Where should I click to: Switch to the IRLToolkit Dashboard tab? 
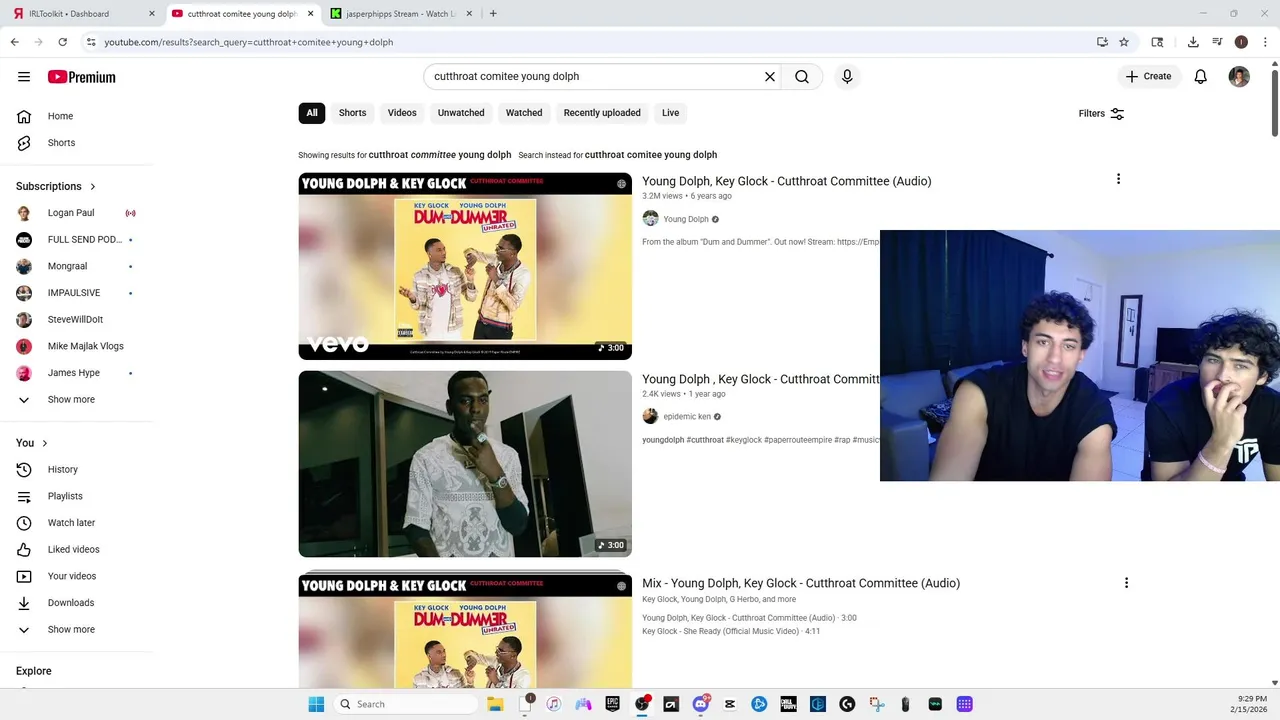82,14
